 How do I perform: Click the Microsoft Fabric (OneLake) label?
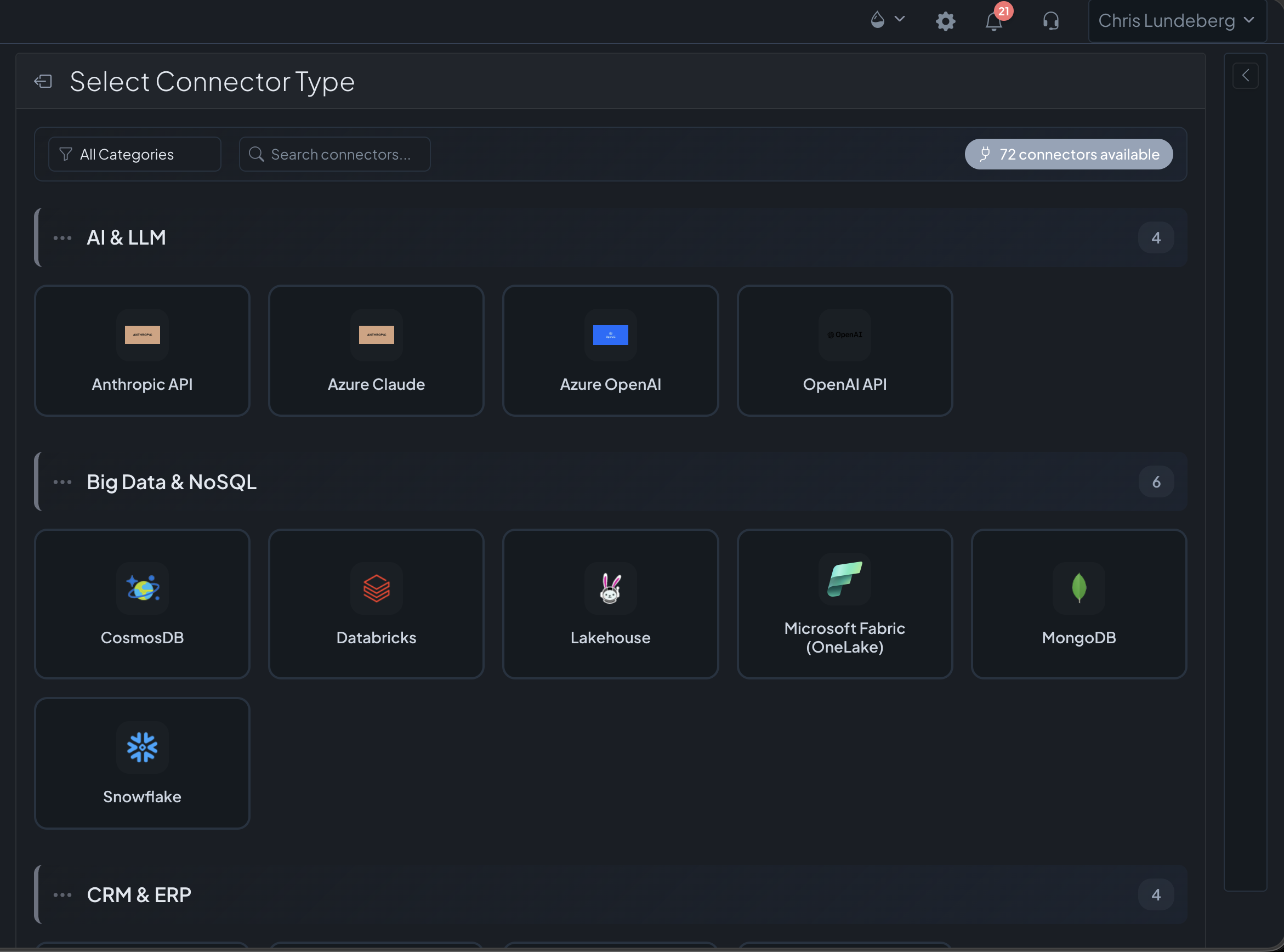[x=844, y=638]
